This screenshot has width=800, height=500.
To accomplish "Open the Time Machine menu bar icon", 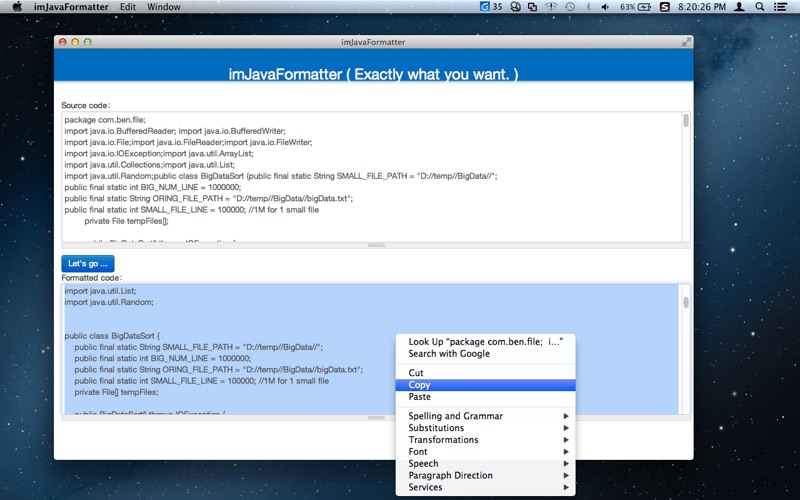I will pyautogui.click(x=570, y=7).
